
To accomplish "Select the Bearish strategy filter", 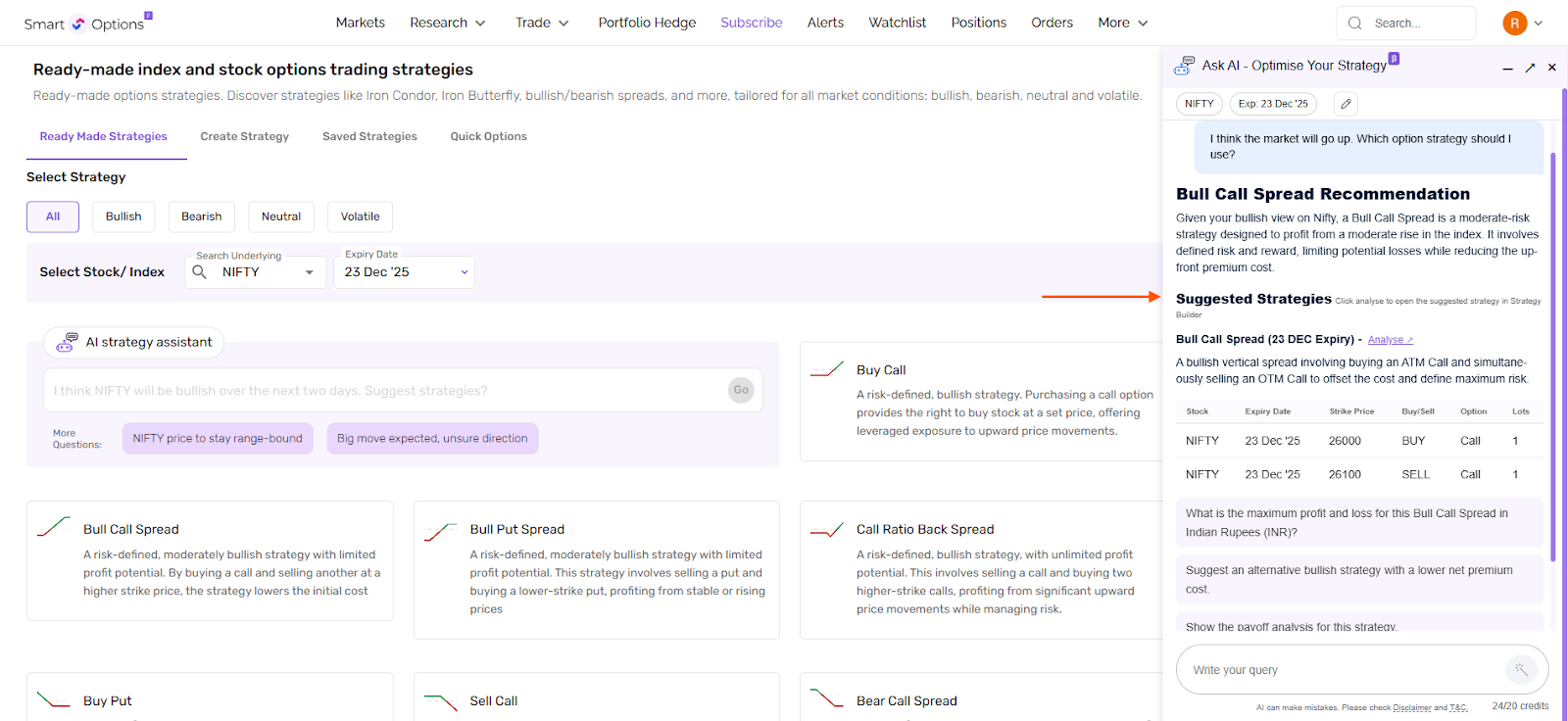I will pos(201,216).
